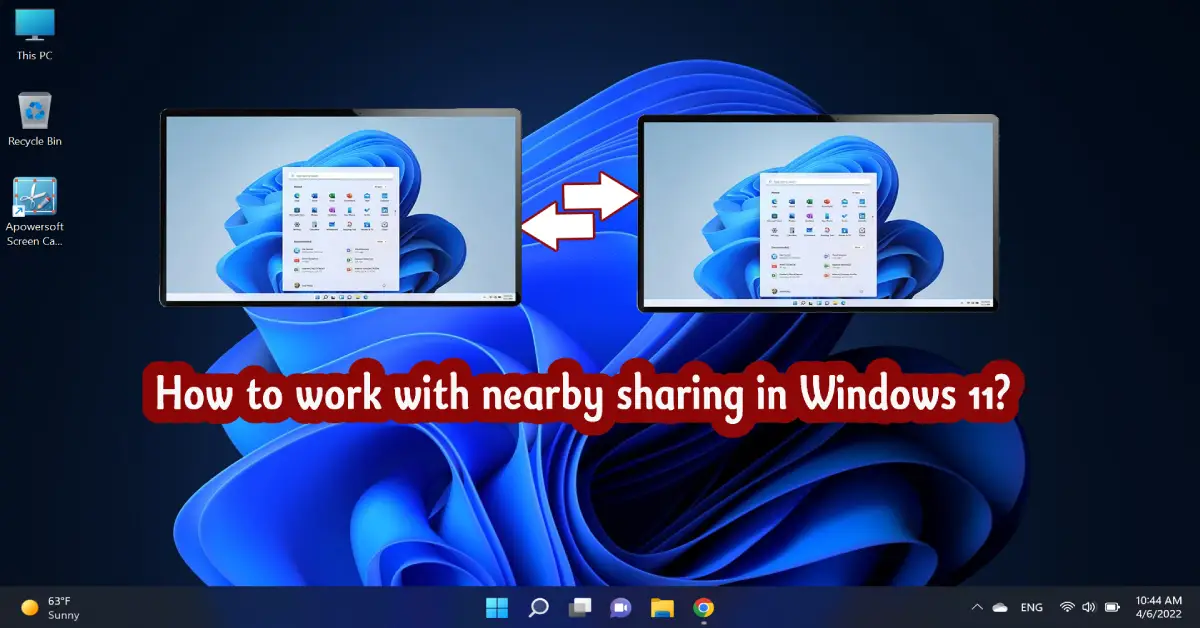Open the Windows Start button
Viewport: 1200px width, 628px height.
click(x=496, y=607)
